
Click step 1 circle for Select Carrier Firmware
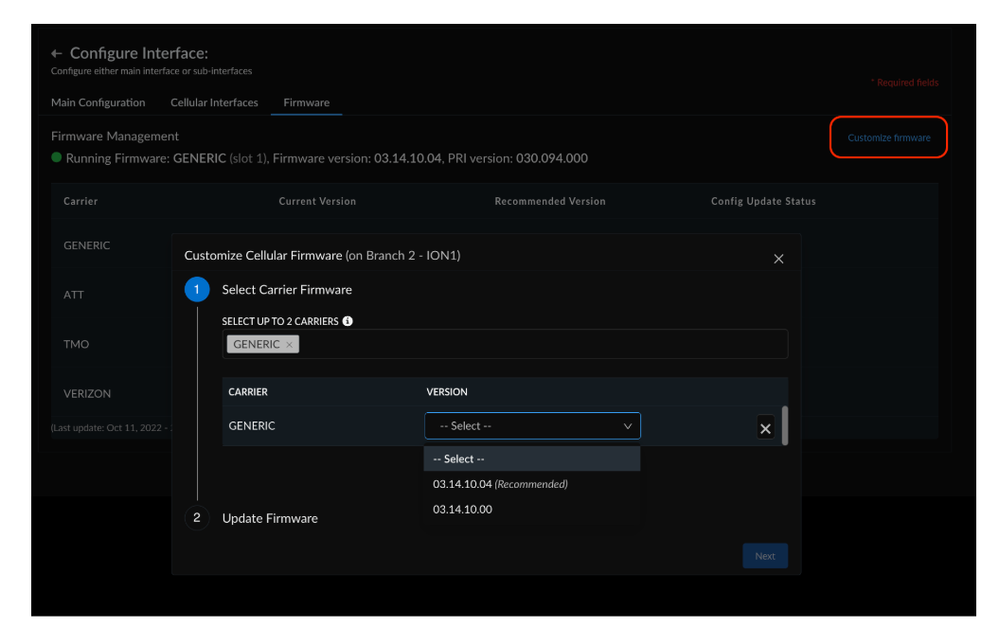point(197,289)
